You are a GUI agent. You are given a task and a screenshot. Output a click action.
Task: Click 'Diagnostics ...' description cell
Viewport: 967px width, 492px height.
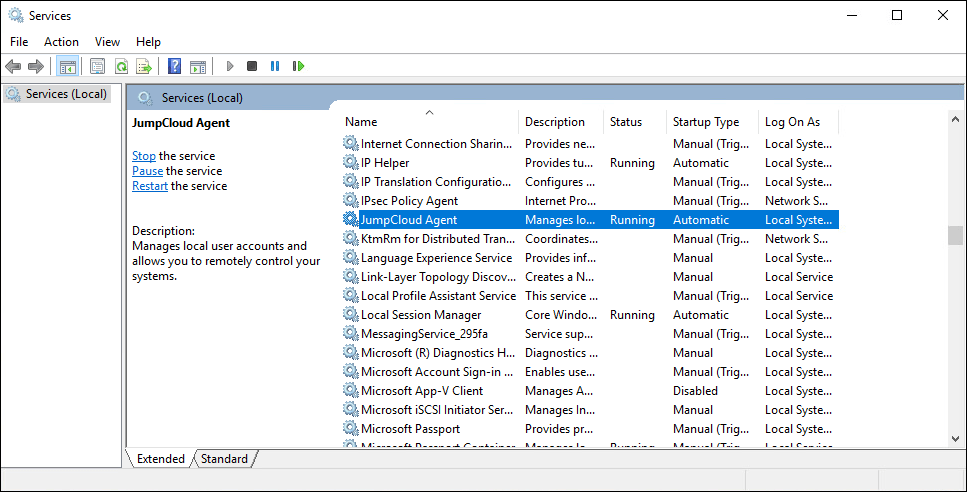pyautogui.click(x=561, y=353)
